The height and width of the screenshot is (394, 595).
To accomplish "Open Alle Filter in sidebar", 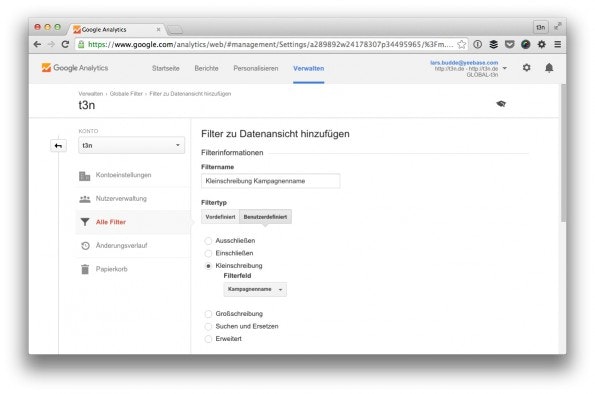I will point(111,222).
